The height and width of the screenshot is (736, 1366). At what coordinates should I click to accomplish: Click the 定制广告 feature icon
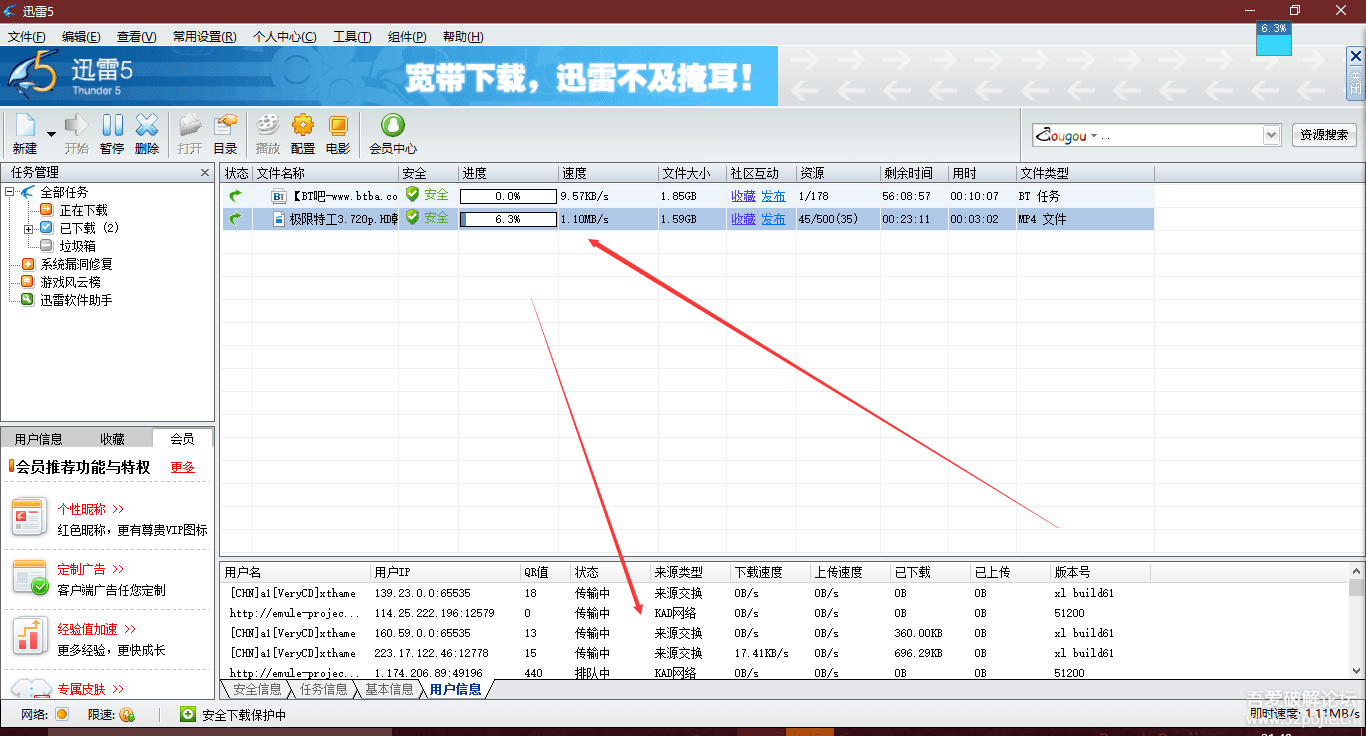click(x=29, y=577)
